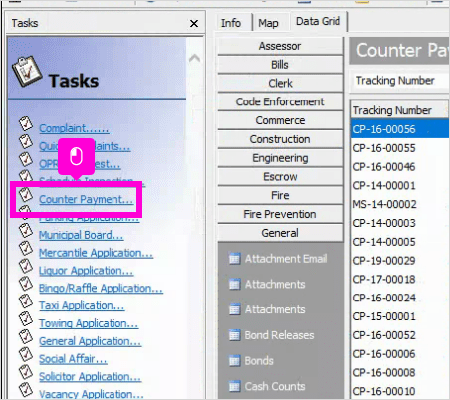450x400 pixels.
Task: Click the grid icon beside Attachment Email
Action: (234, 259)
